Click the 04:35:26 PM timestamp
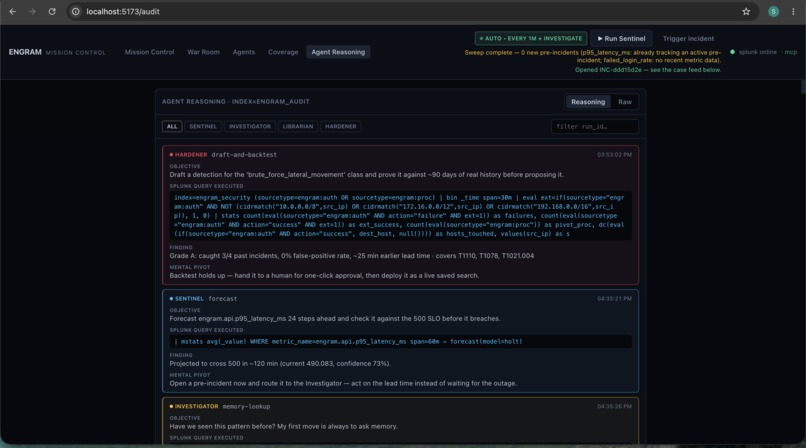The height and width of the screenshot is (448, 806). [614, 406]
